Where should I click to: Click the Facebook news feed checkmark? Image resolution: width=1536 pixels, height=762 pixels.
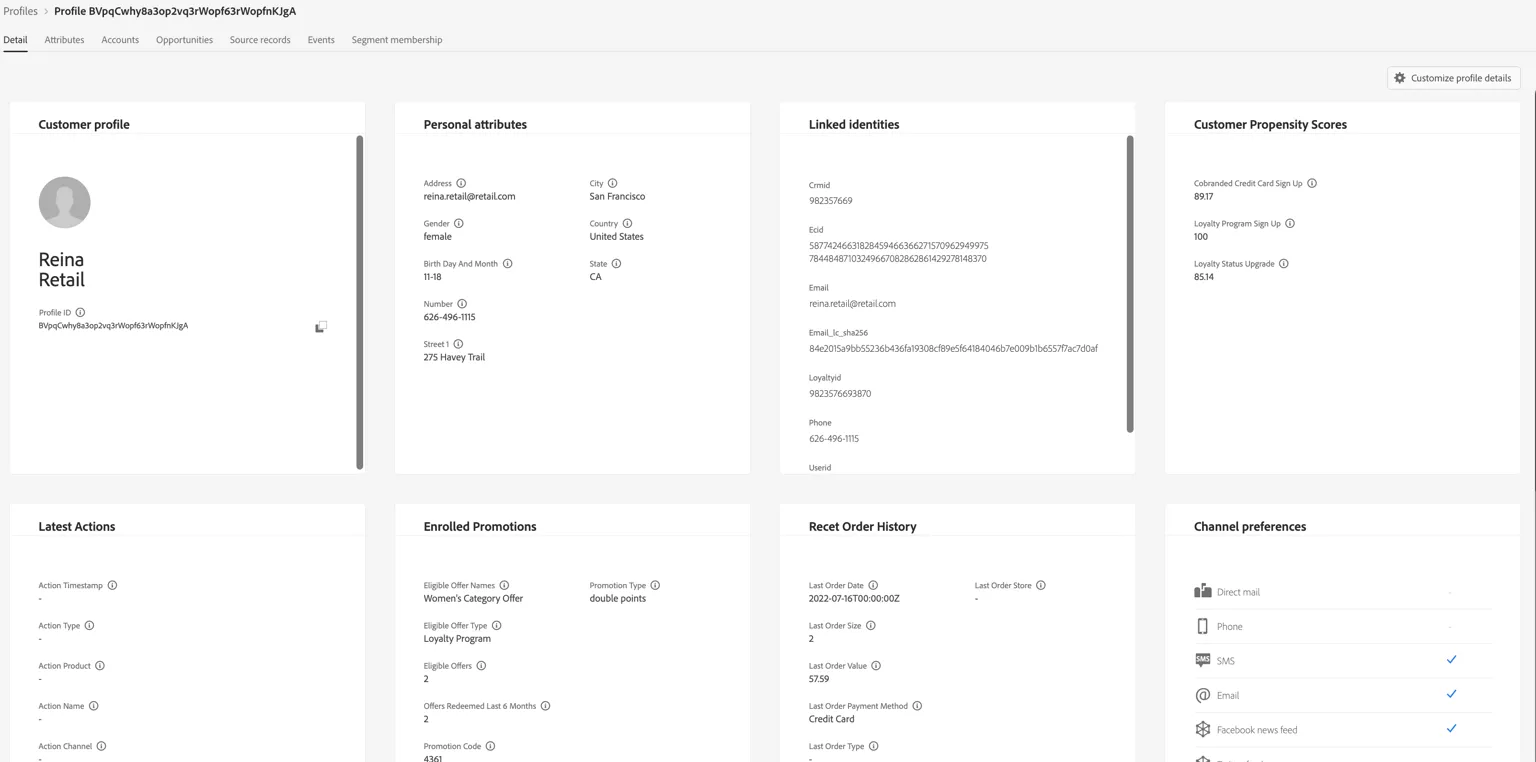pyautogui.click(x=1451, y=729)
